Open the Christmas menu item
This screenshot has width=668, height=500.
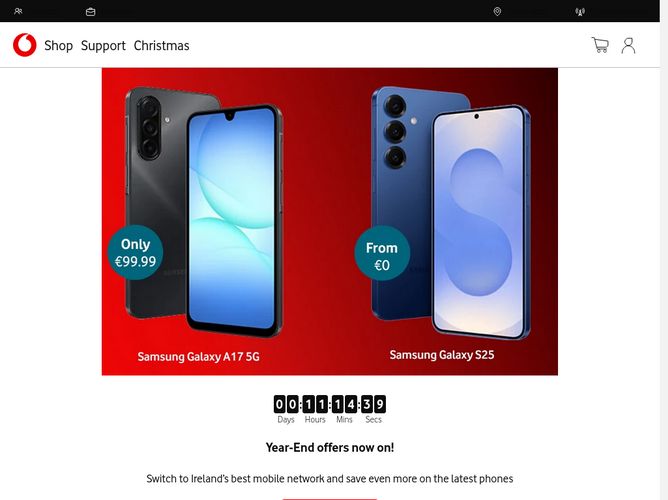pyautogui.click(x=161, y=46)
